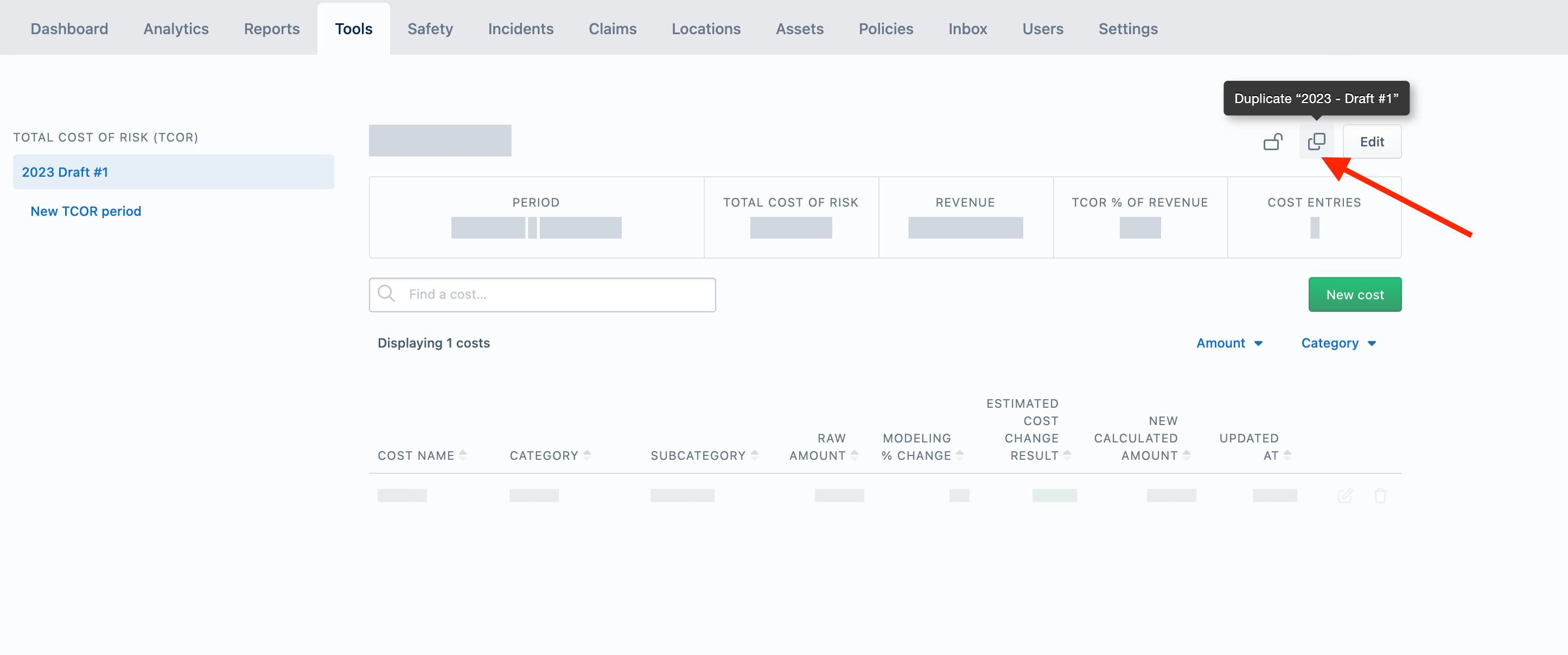
Task: Select 2023 Draft #1 in sidebar
Action: pos(174,172)
